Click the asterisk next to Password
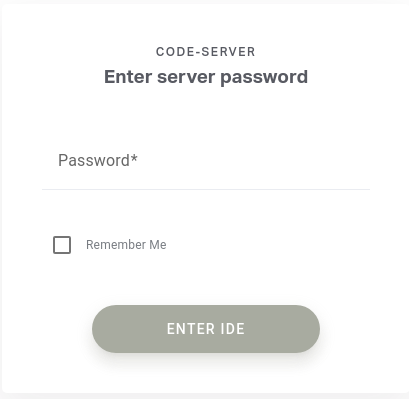This screenshot has width=409, height=399. tap(134, 158)
